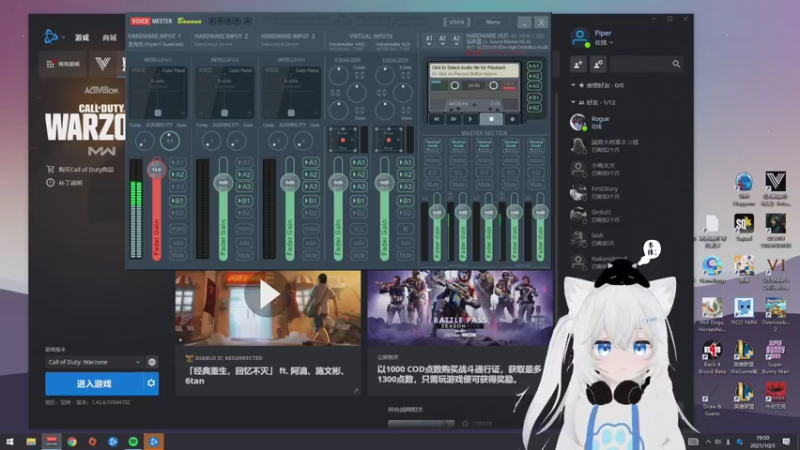Image resolution: width=800 pixels, height=450 pixels.
Task: Click the M.C button on Voicemeeter VAIO strip
Action: (358, 229)
